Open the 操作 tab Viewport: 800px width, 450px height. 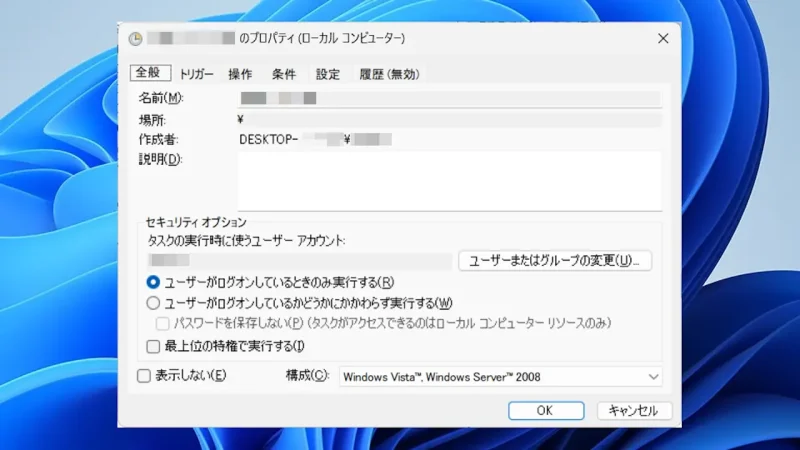click(240, 74)
